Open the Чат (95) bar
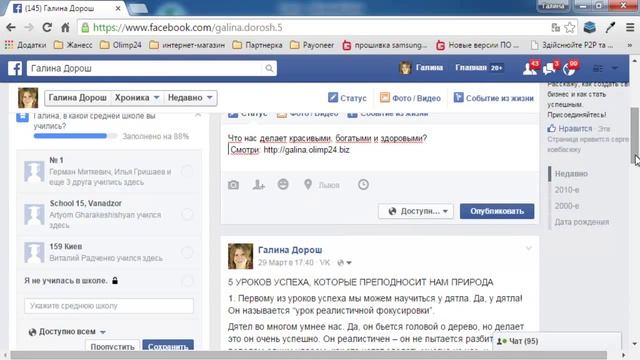 pyautogui.click(x=557, y=341)
